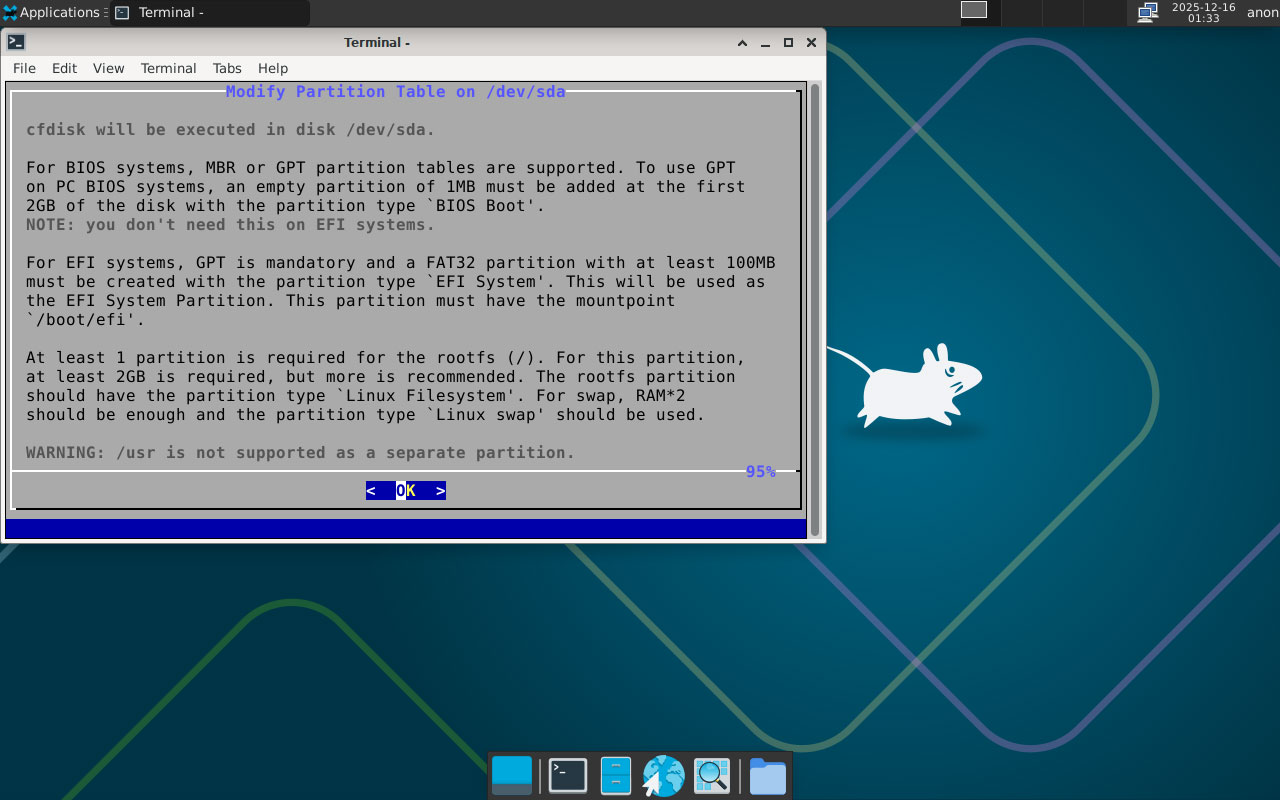Click the Show Desktop dock icon
Viewport: 1280px width, 800px height.
point(512,776)
